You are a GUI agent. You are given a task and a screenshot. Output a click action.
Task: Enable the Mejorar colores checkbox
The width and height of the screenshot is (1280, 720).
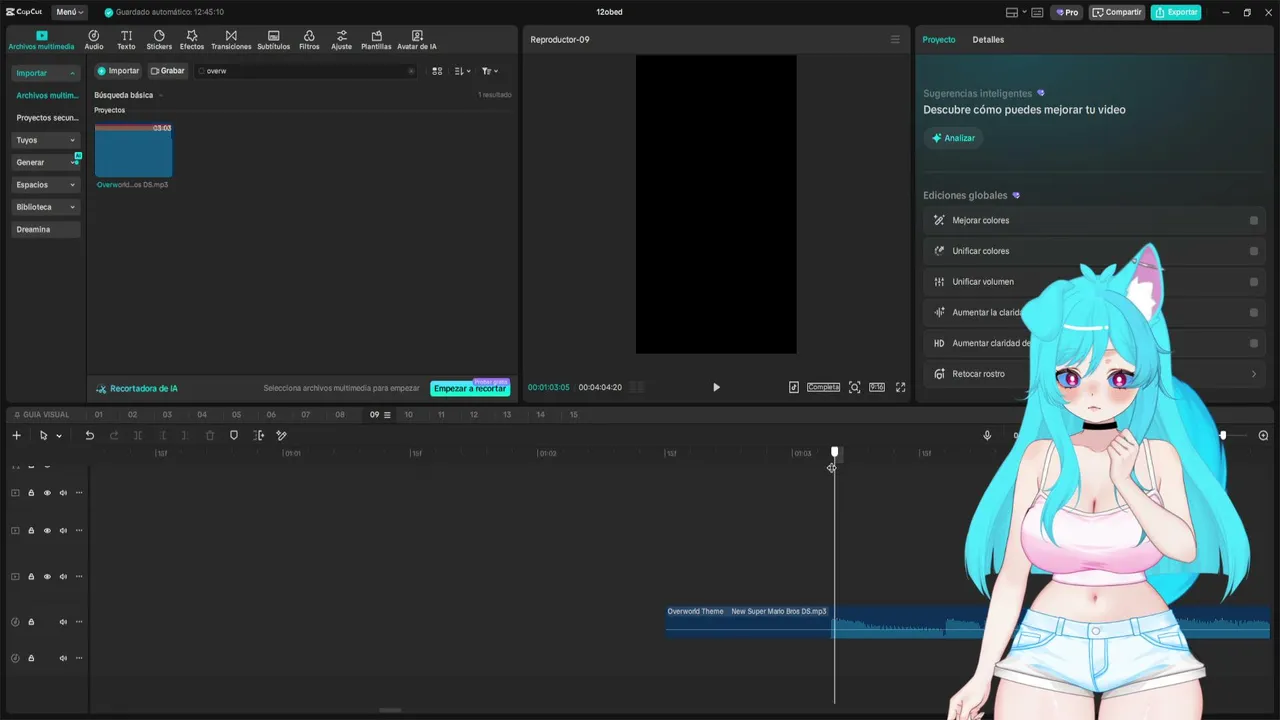pyautogui.click(x=1254, y=220)
